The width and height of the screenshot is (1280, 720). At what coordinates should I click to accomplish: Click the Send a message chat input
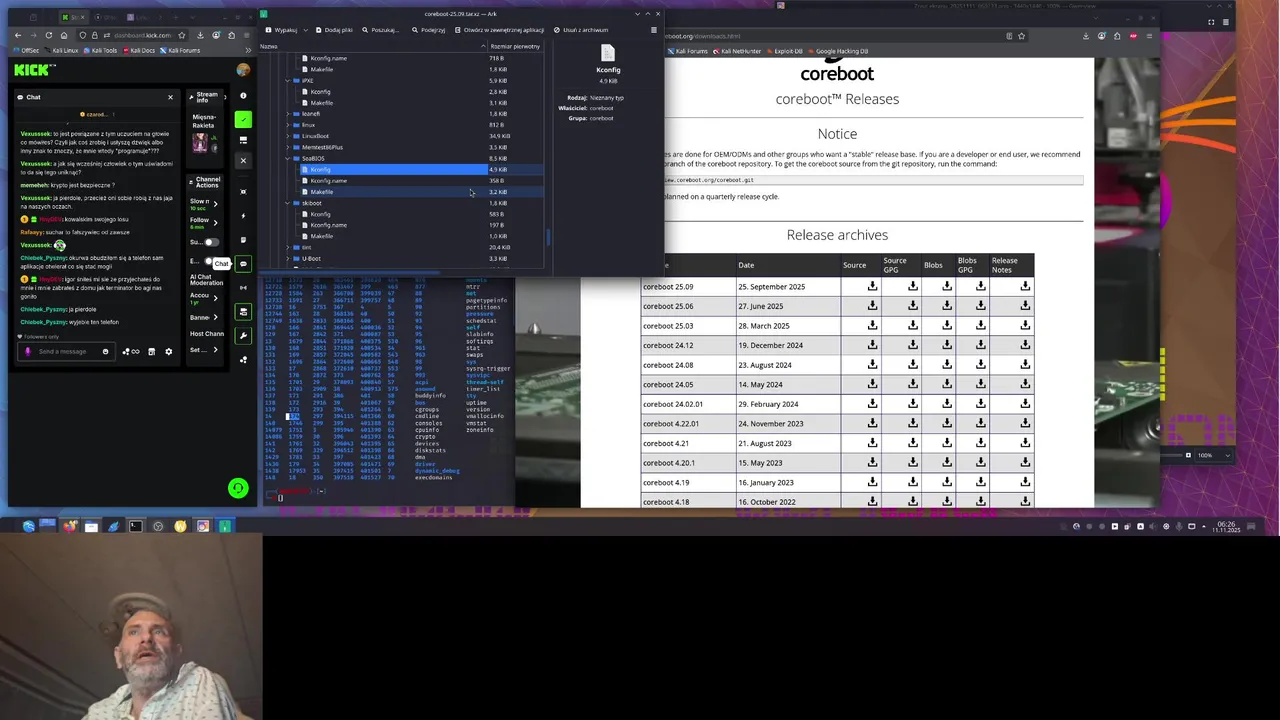pos(68,351)
